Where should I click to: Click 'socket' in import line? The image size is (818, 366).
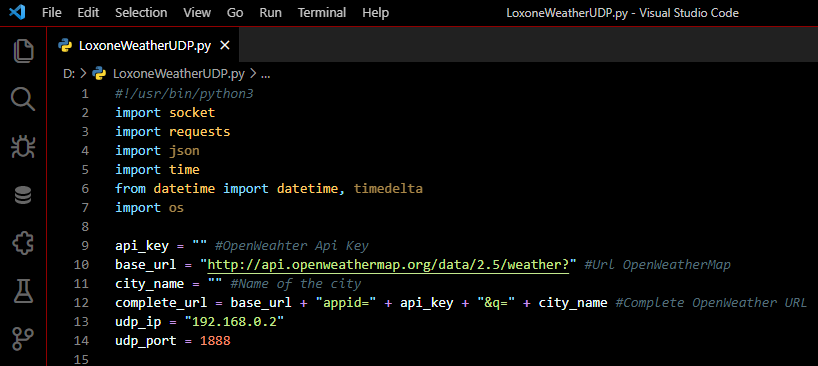(x=192, y=113)
